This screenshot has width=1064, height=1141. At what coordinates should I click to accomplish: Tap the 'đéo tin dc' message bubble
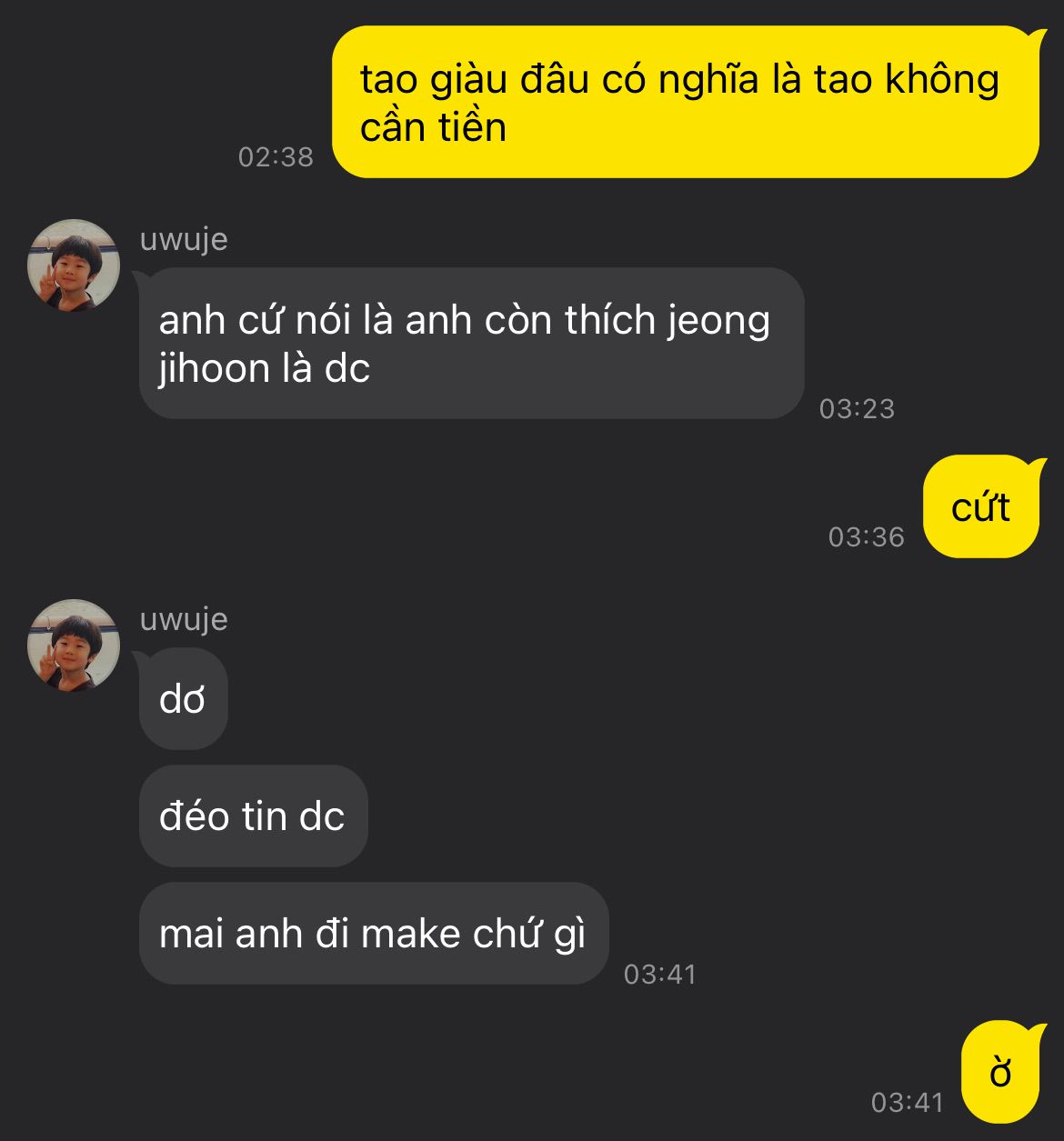(253, 816)
